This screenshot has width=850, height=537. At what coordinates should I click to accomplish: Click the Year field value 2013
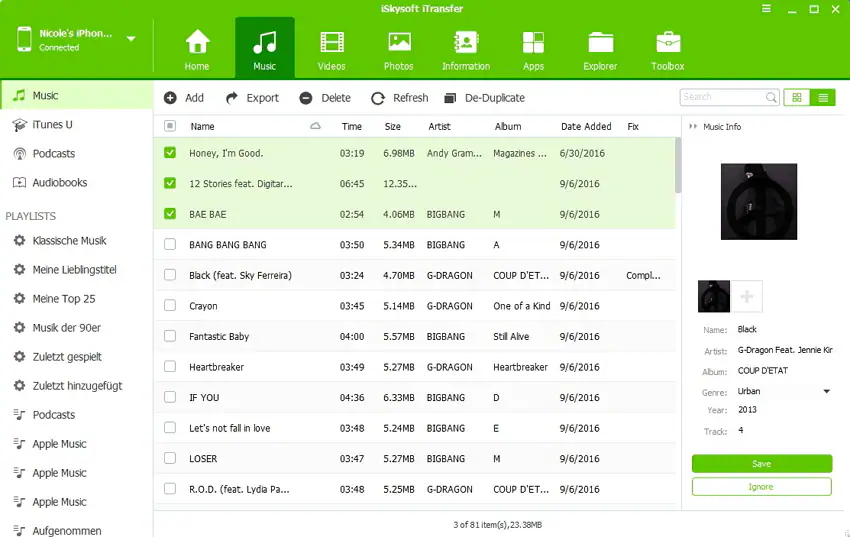tap(747, 410)
